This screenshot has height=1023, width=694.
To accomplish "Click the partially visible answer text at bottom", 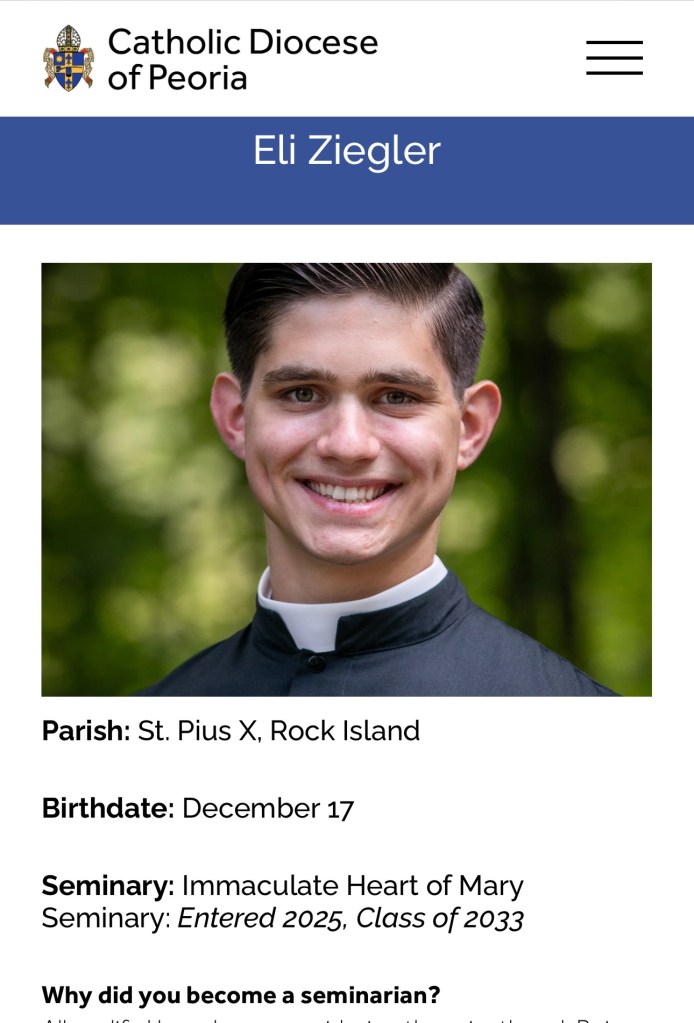I will (x=346, y=1019).
